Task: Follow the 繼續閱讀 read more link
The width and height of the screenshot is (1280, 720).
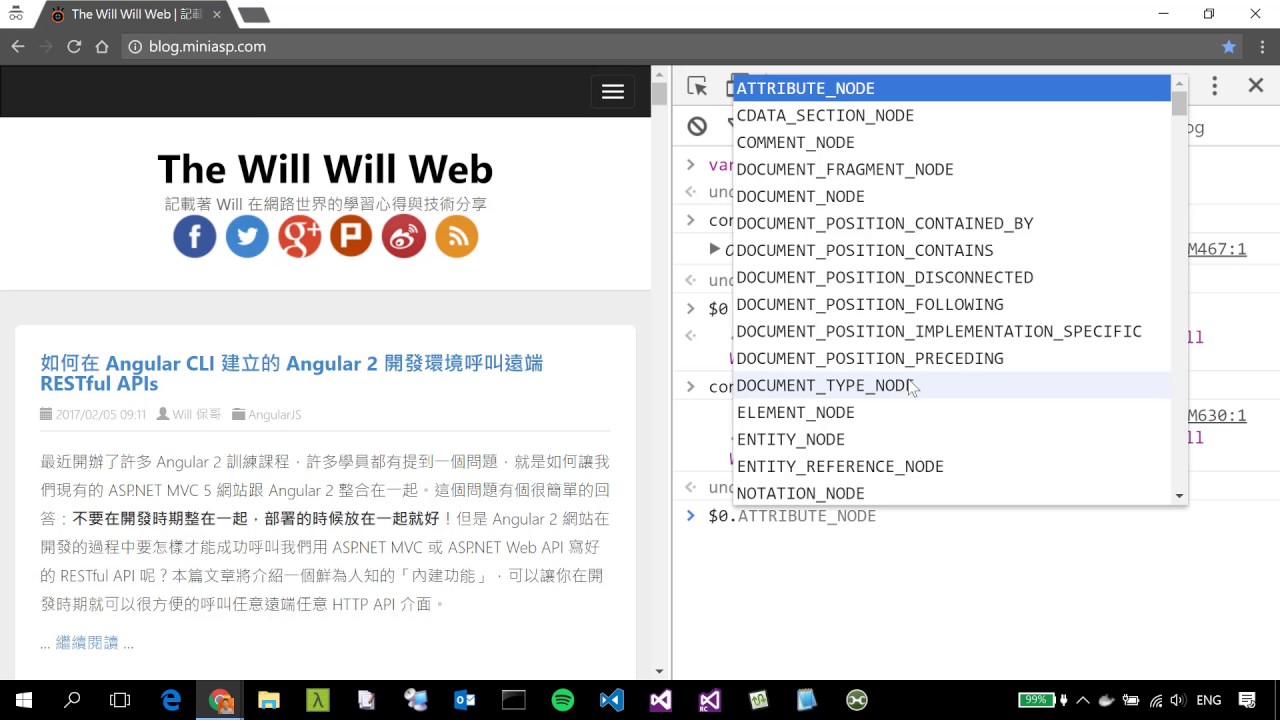Action: pos(87,643)
